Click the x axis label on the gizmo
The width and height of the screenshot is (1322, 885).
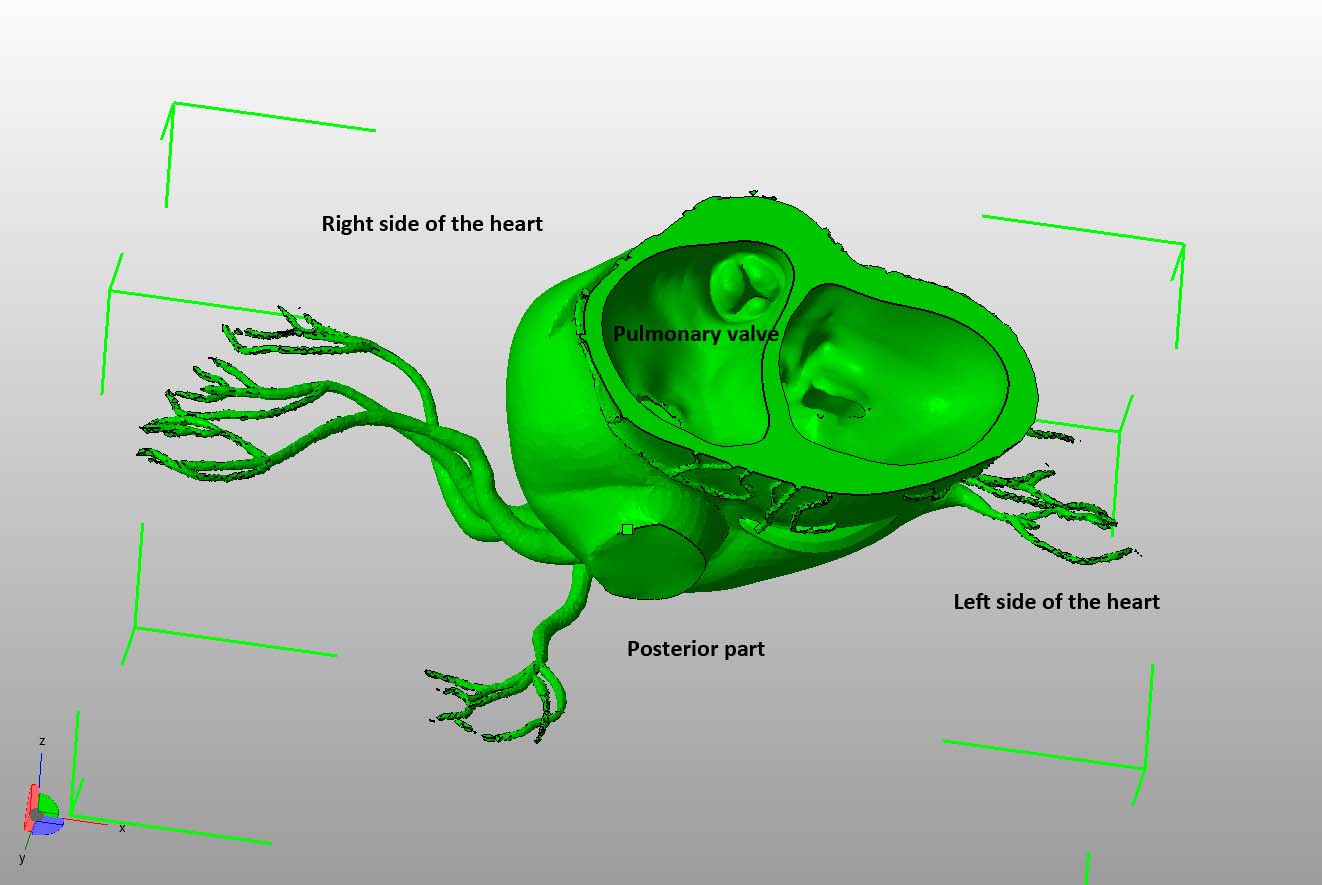122,828
